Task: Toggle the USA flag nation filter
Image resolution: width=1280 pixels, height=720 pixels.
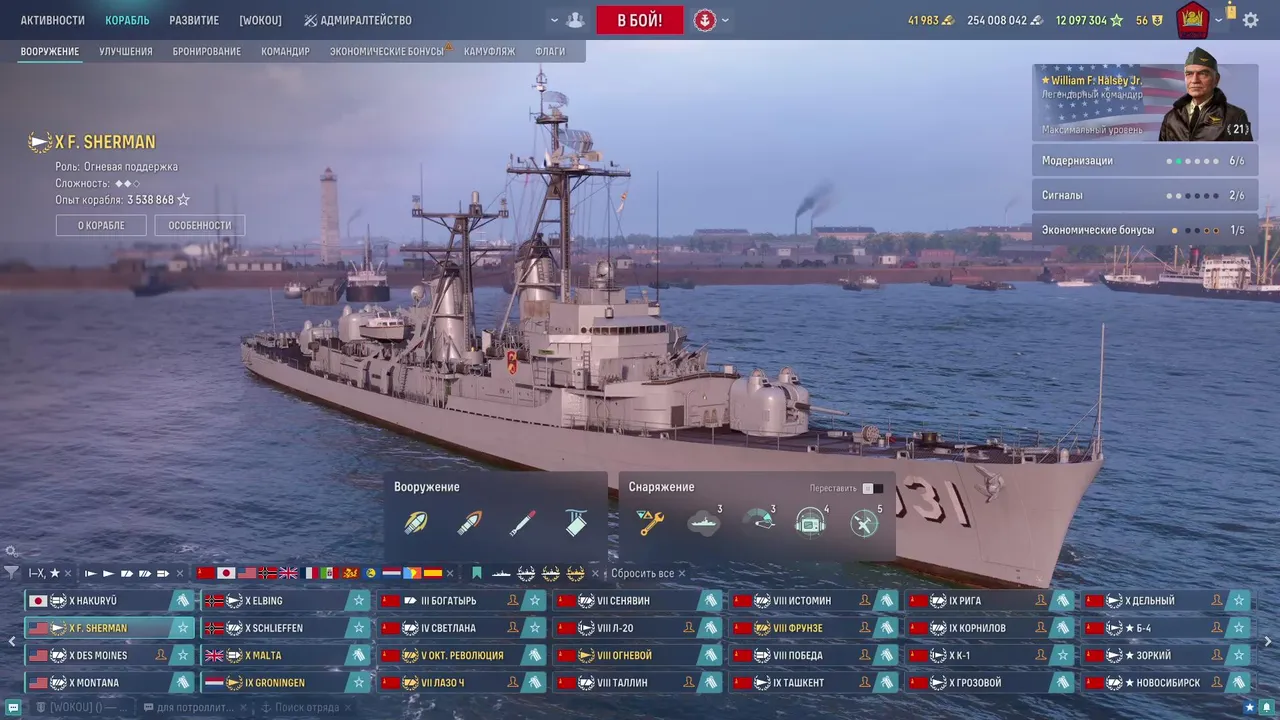Action: 247,573
